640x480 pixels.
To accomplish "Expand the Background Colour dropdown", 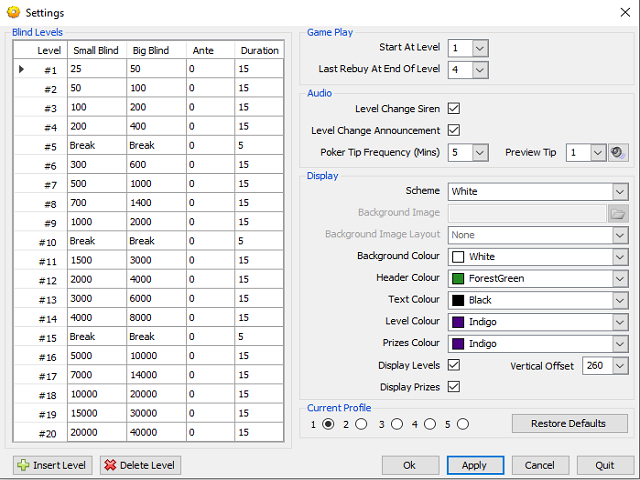I will tap(620, 257).
